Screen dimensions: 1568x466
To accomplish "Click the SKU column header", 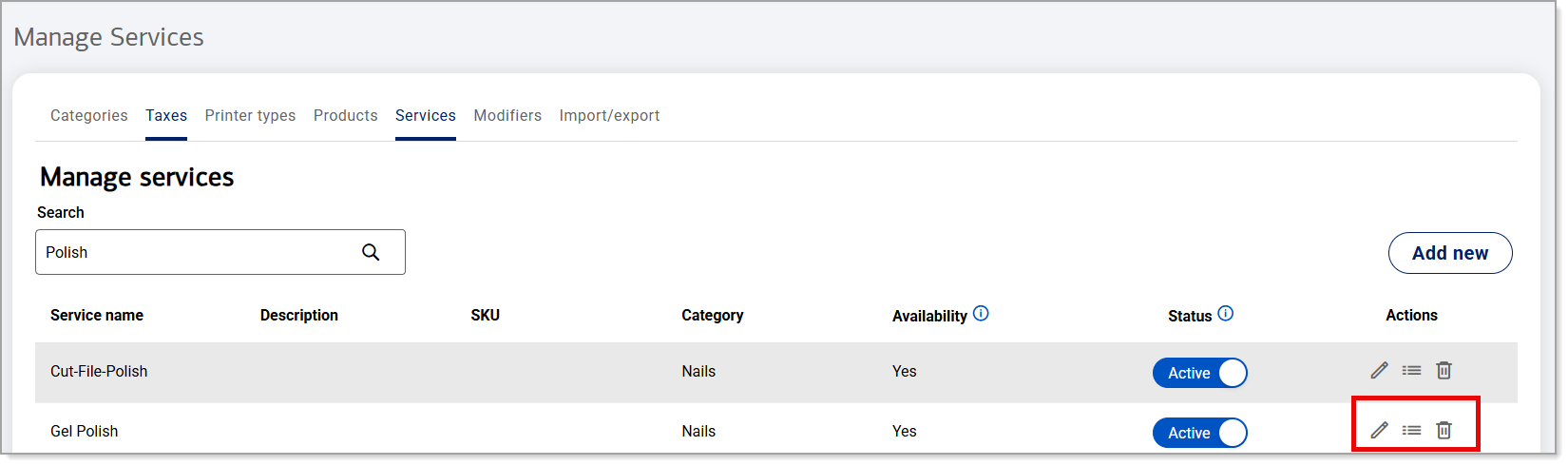I will click(x=485, y=315).
